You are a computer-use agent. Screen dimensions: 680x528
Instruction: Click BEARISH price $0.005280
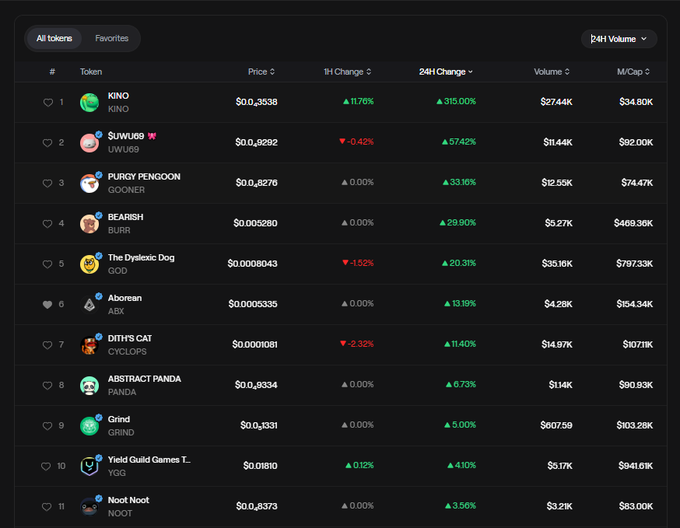(x=255, y=223)
